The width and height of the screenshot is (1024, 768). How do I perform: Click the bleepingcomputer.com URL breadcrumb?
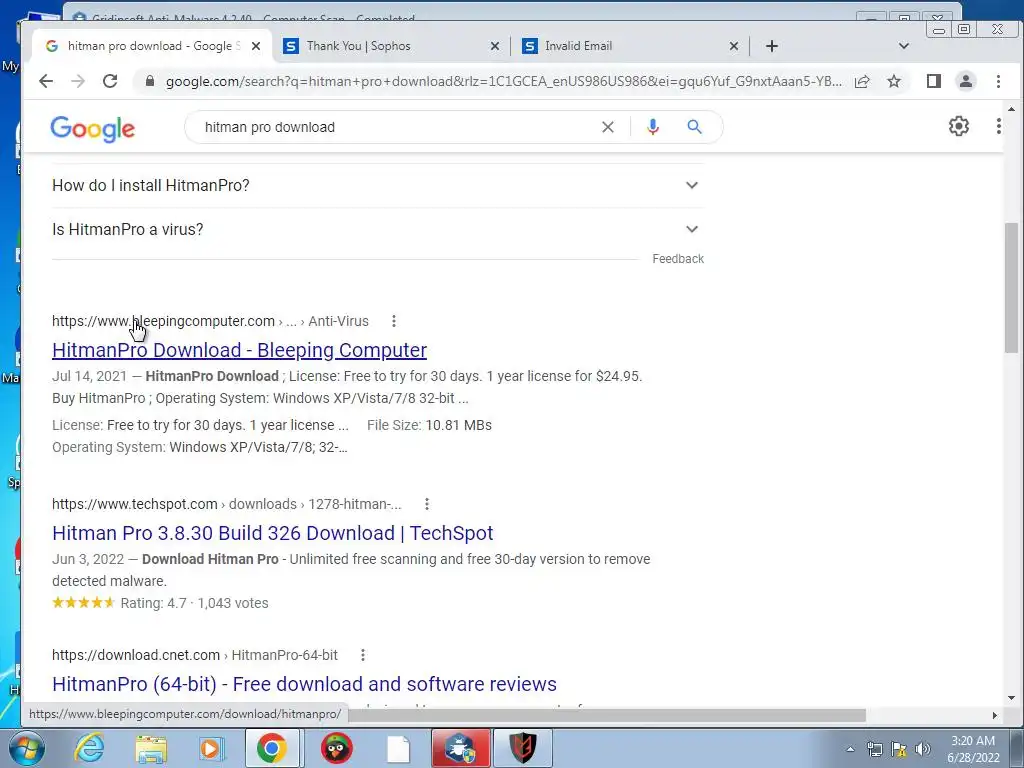tap(210, 321)
